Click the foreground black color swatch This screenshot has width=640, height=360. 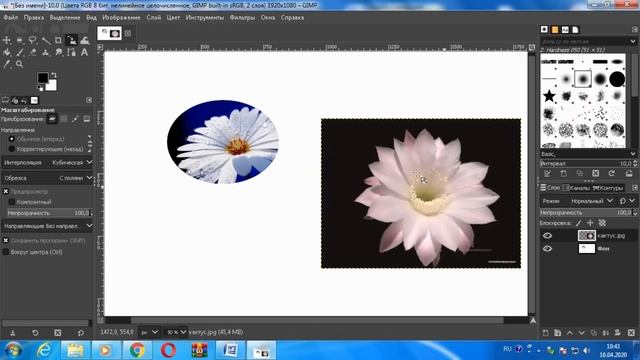point(43,78)
